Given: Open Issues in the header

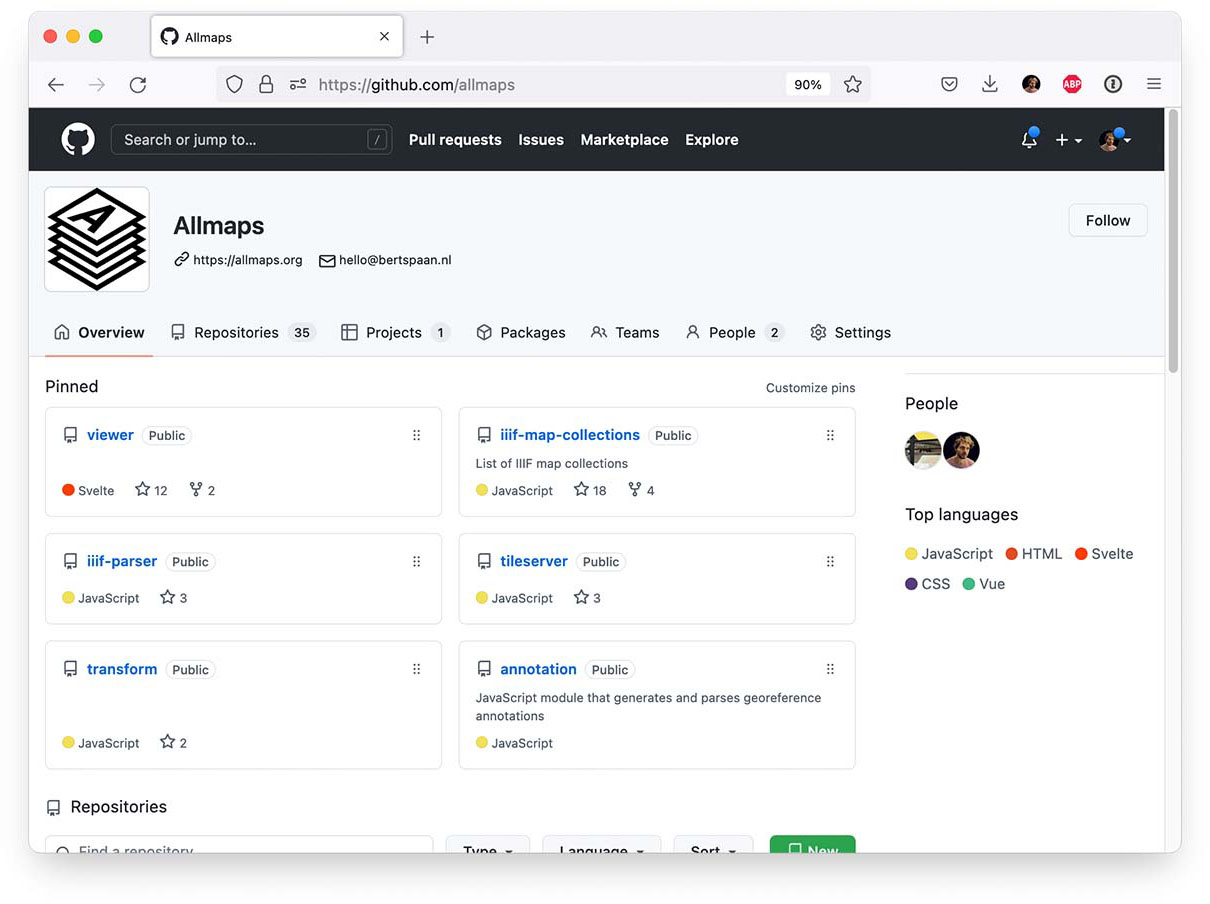Looking at the screenshot, I should tap(541, 140).
